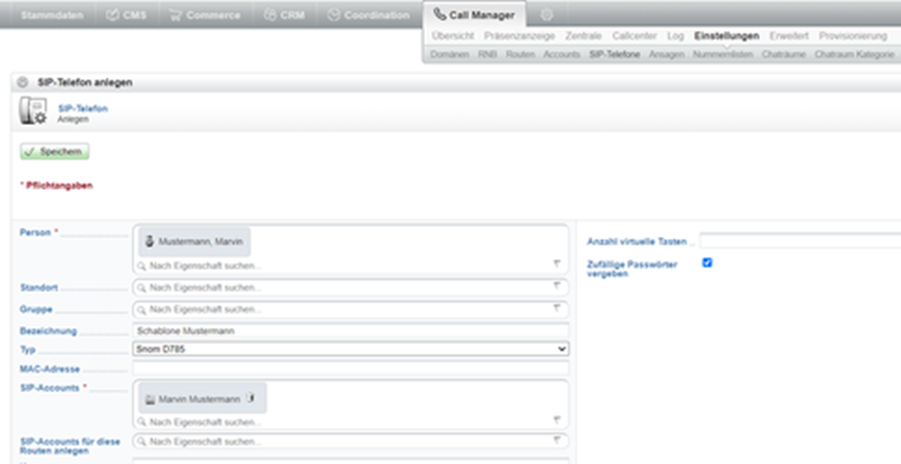Open the Provisionierung menu item
Viewport: 901px width, 464px height.
[853, 36]
